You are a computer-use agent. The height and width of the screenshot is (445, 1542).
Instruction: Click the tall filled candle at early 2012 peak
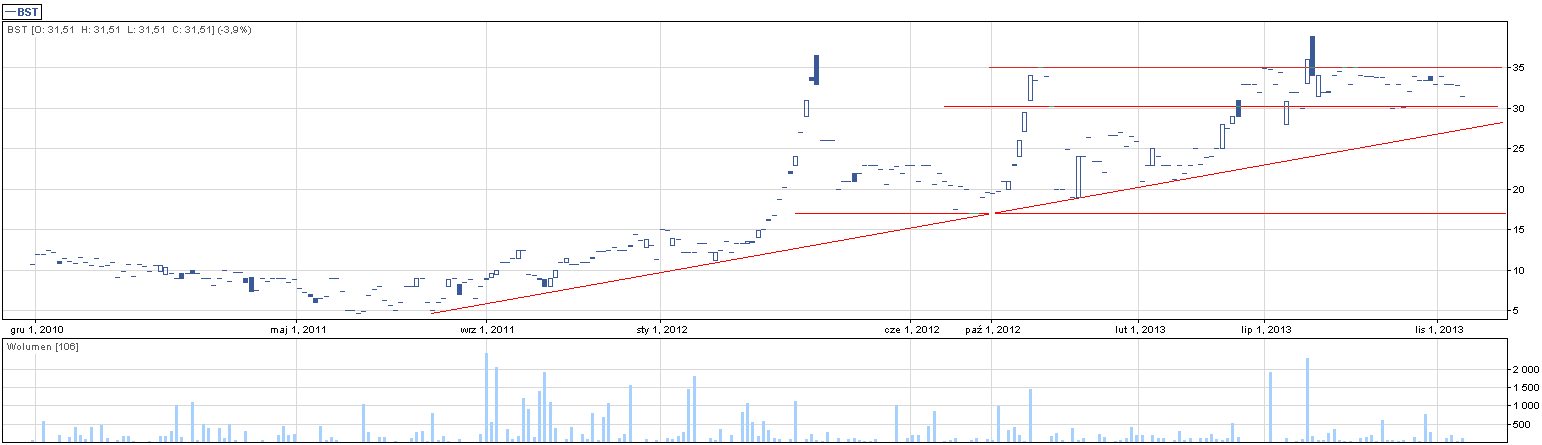816,69
